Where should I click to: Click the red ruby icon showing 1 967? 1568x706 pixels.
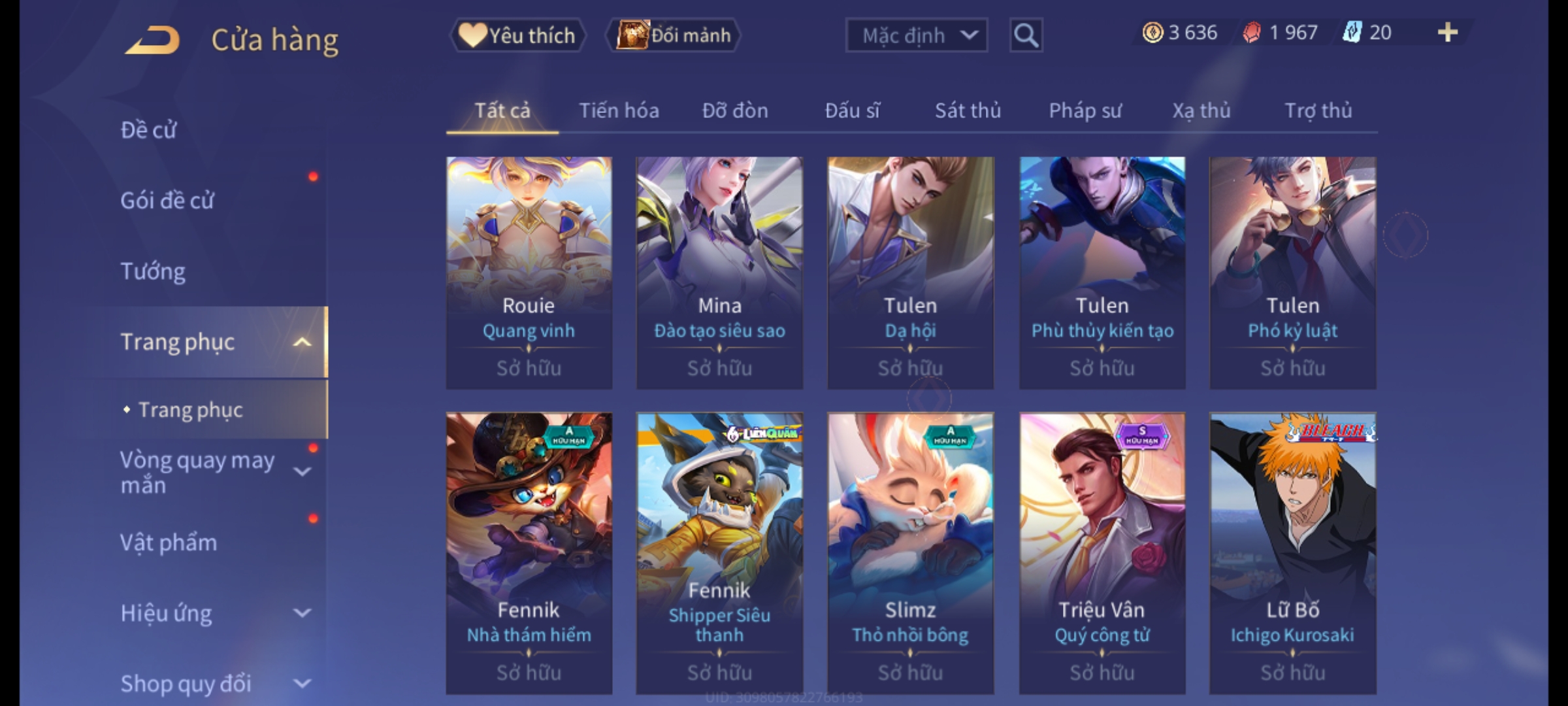pos(1252,33)
